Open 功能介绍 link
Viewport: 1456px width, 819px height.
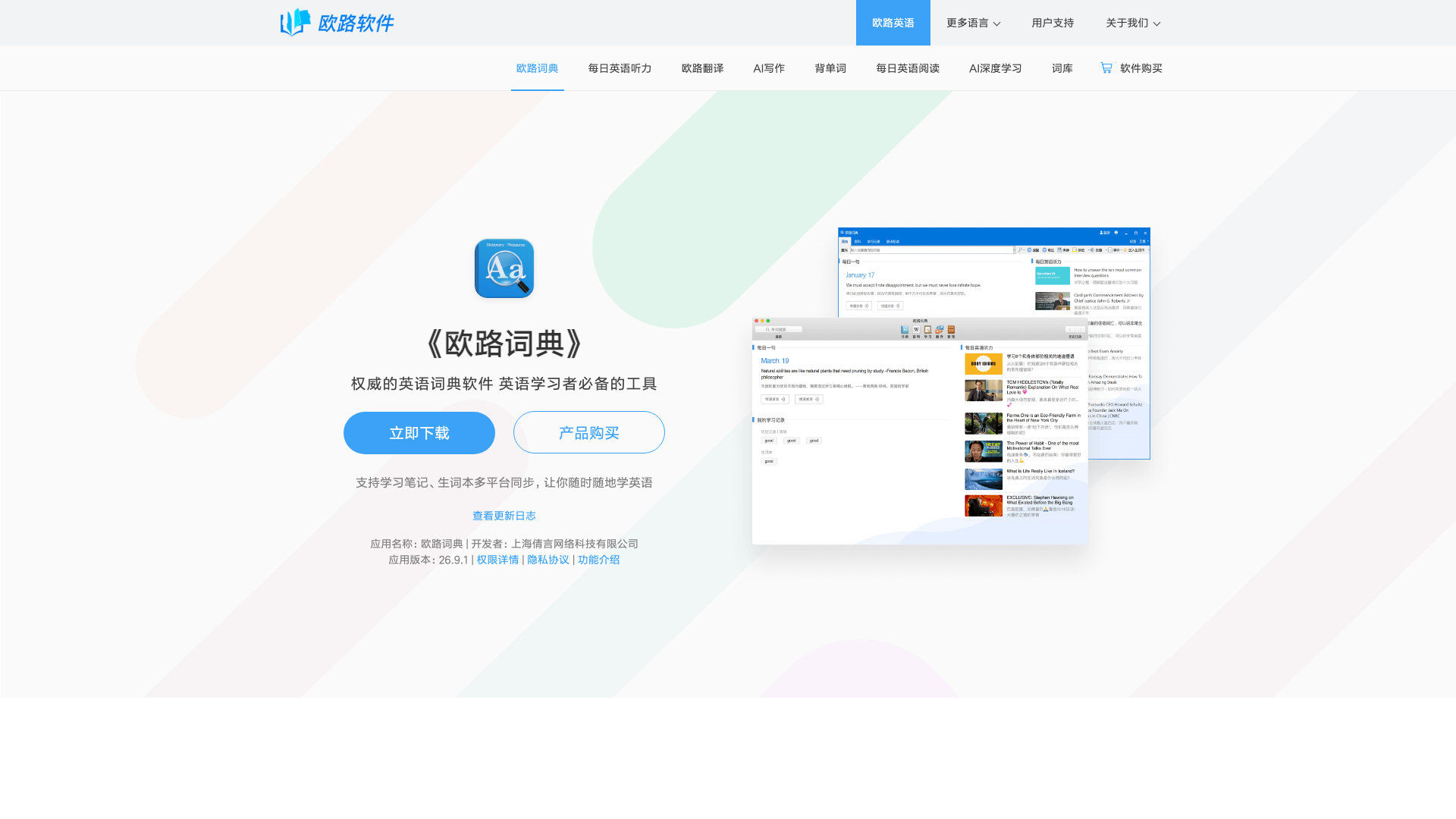click(x=599, y=560)
